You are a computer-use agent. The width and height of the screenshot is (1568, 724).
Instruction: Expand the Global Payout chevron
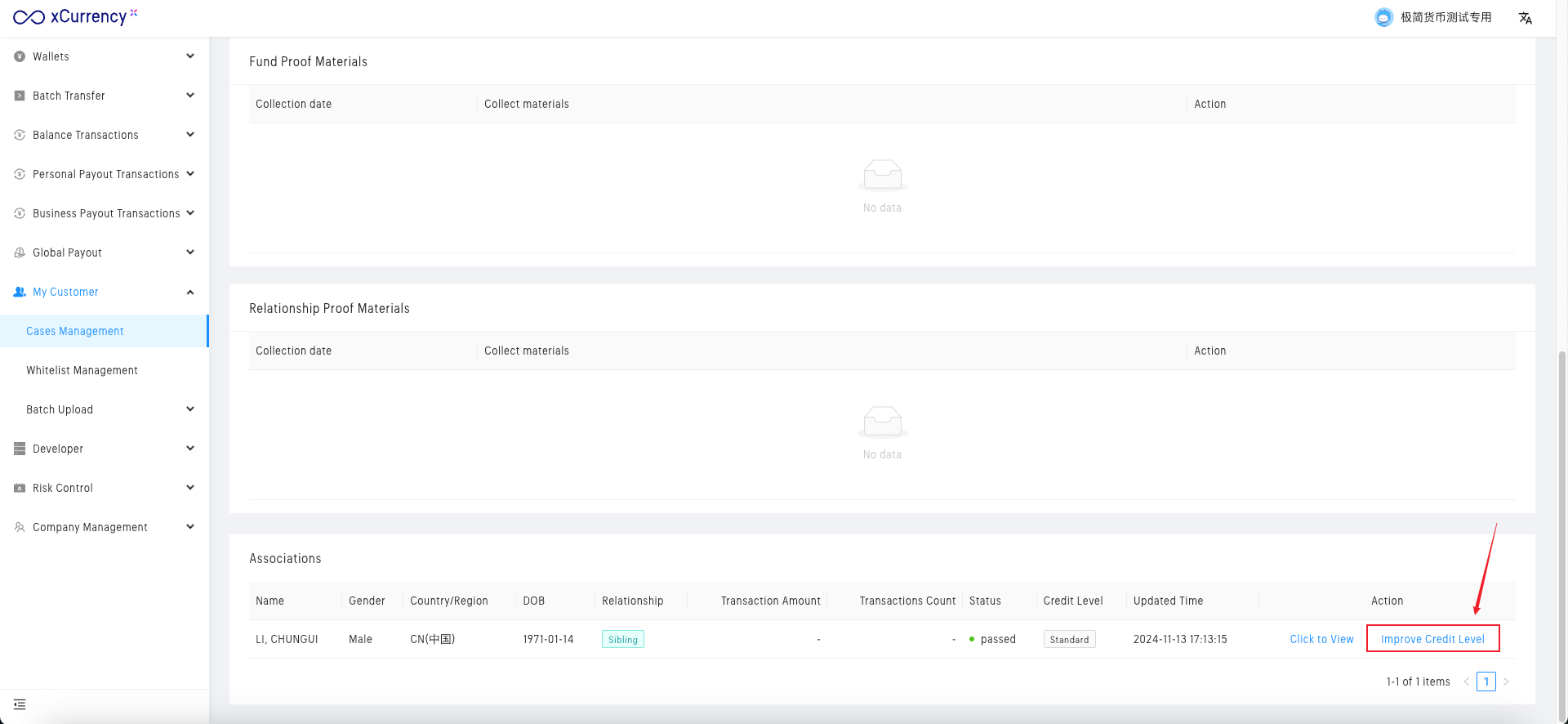pos(190,253)
